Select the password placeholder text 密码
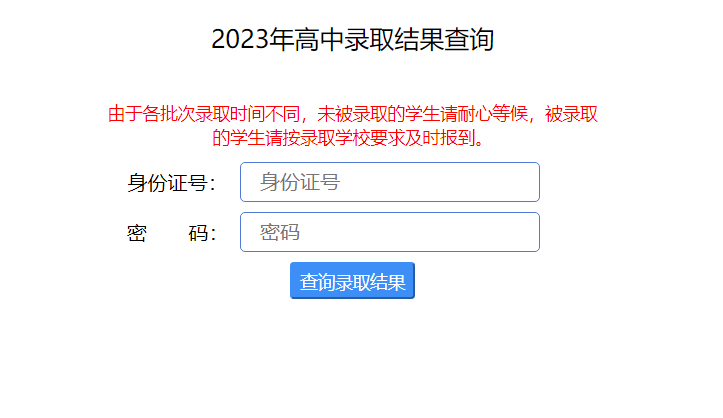The image size is (723, 418). tap(280, 232)
